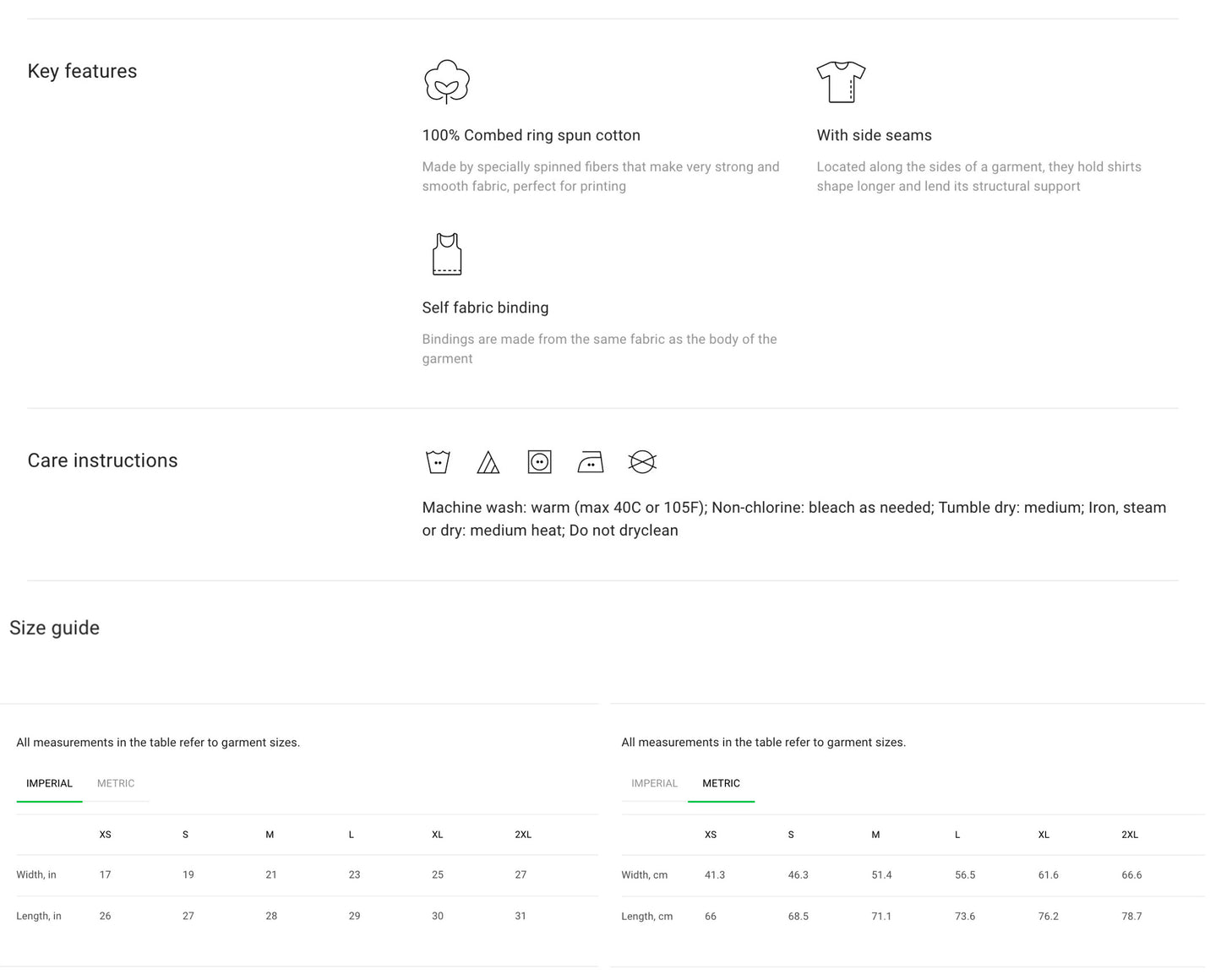
Task: Click the Size guide heading
Action: point(54,628)
